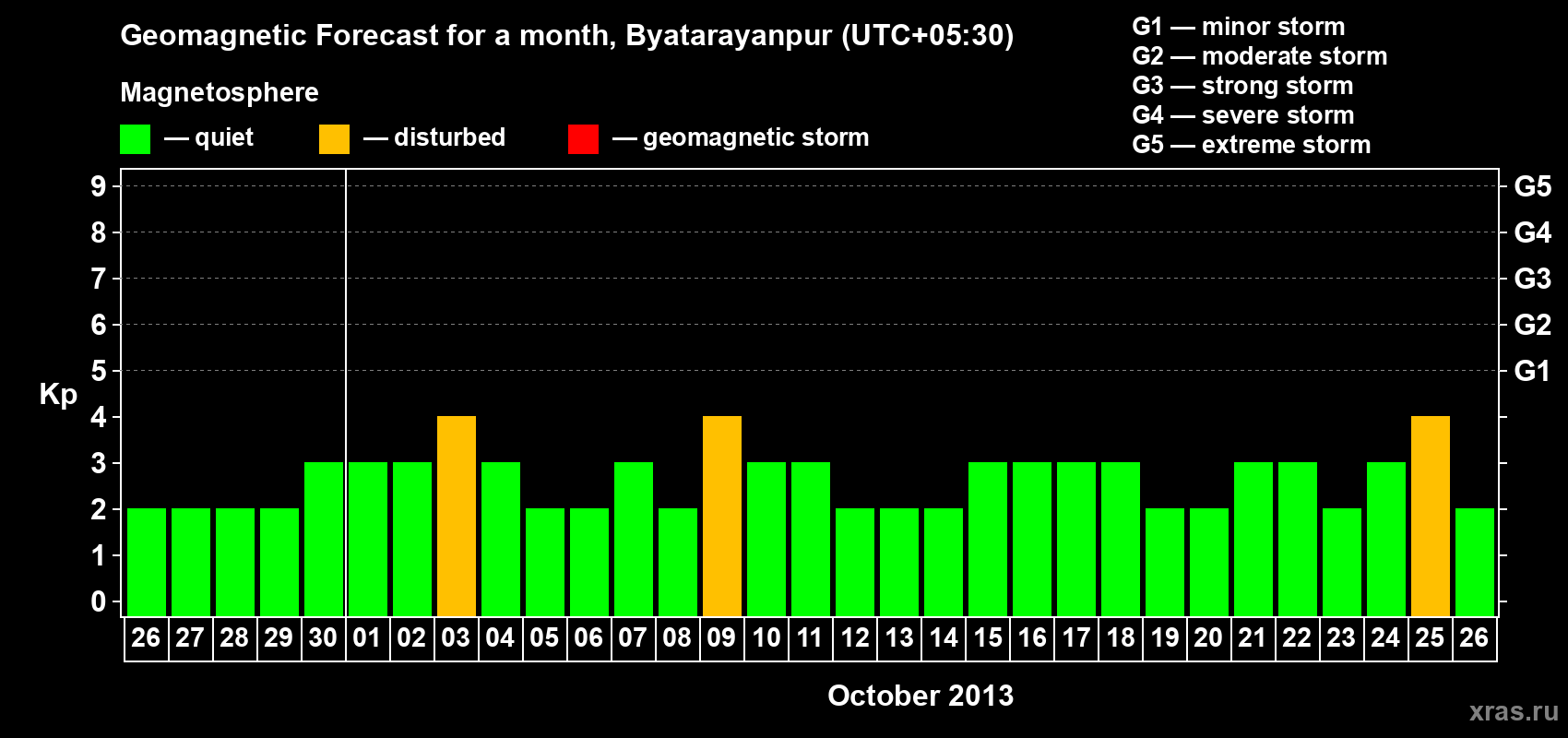1568x738 pixels.
Task: Click the G1 label on right axis
Action: [1532, 371]
